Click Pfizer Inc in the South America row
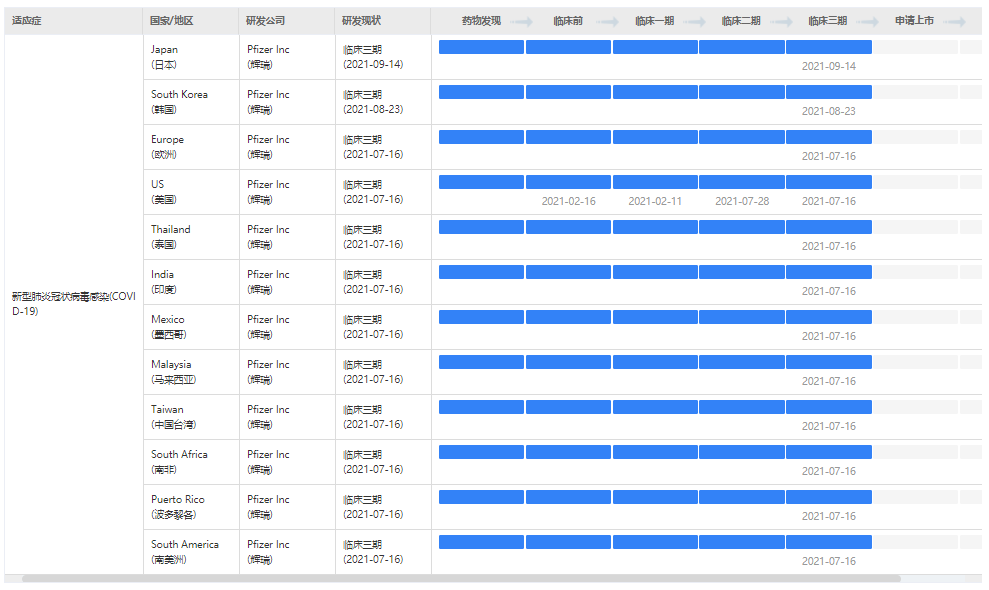This screenshot has height=590, width=989. pos(268,545)
